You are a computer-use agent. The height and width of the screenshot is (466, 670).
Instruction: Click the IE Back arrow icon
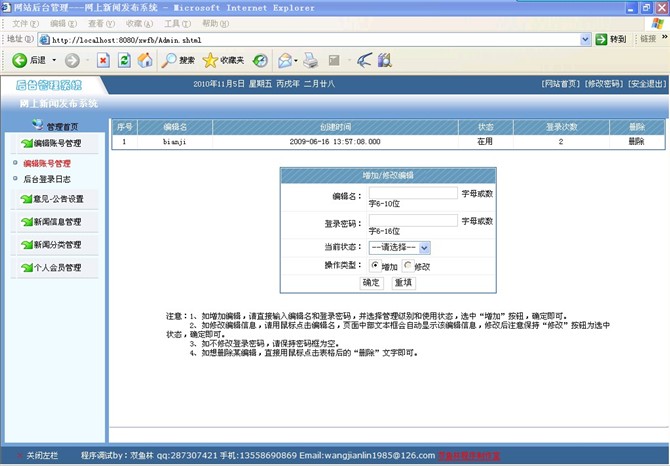[x=19, y=60]
